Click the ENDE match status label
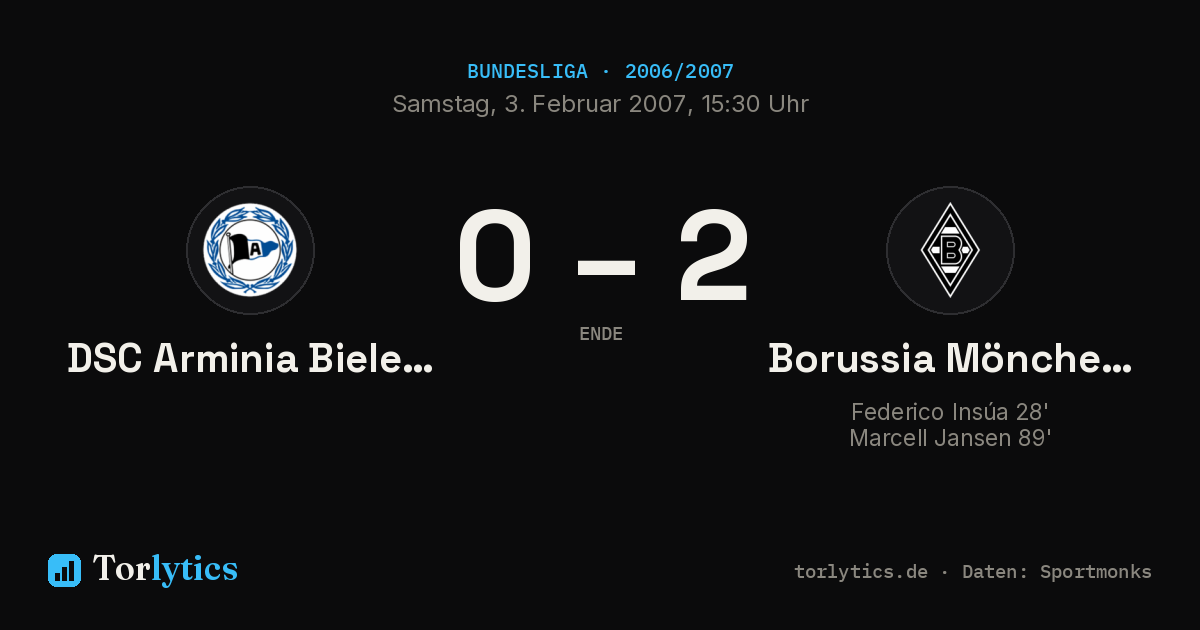Screen dimensions: 1200x630 pos(601,334)
